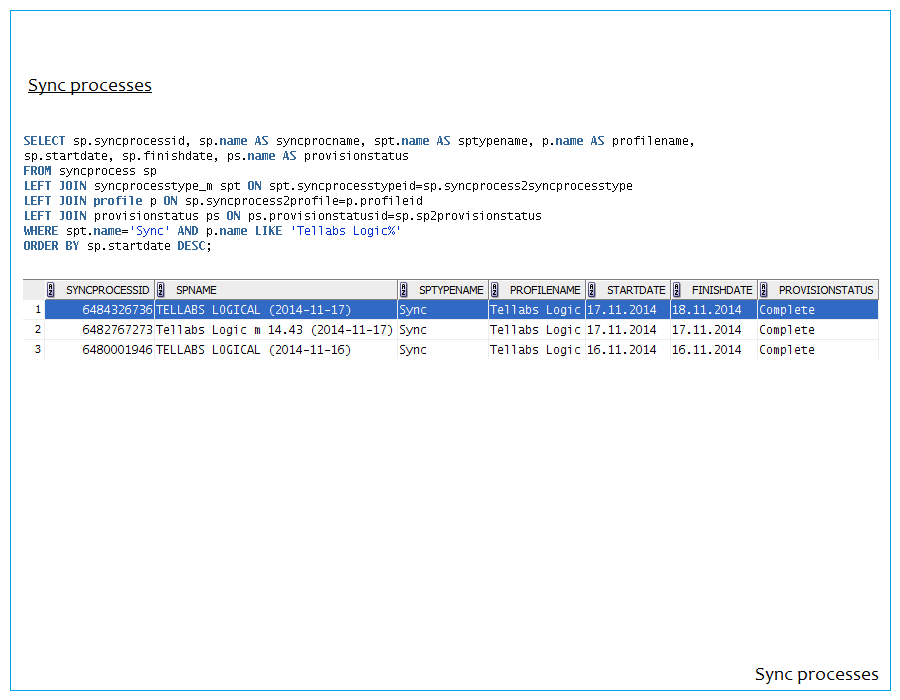
Task: Click the ORDER BY line in the SQL query
Action: point(117,246)
